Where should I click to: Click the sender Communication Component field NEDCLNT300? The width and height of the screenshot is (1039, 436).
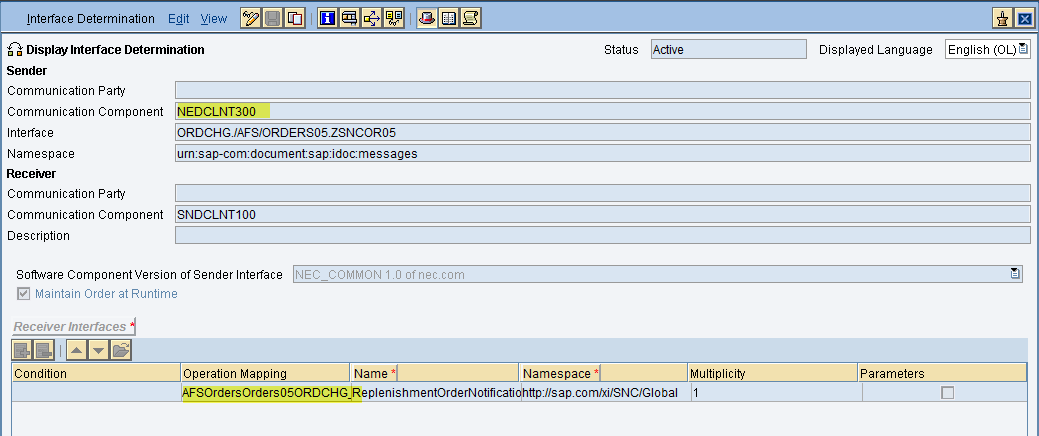[224, 112]
